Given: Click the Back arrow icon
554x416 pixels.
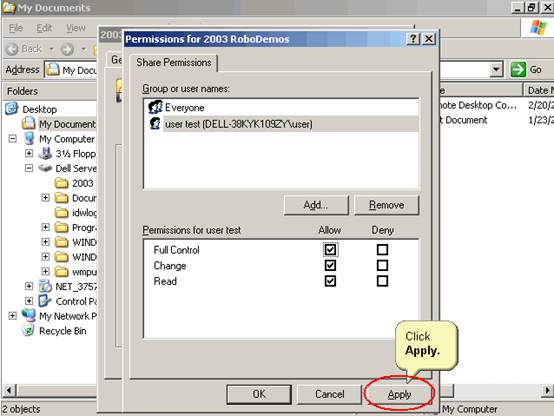Looking at the screenshot, I should click(x=12, y=49).
